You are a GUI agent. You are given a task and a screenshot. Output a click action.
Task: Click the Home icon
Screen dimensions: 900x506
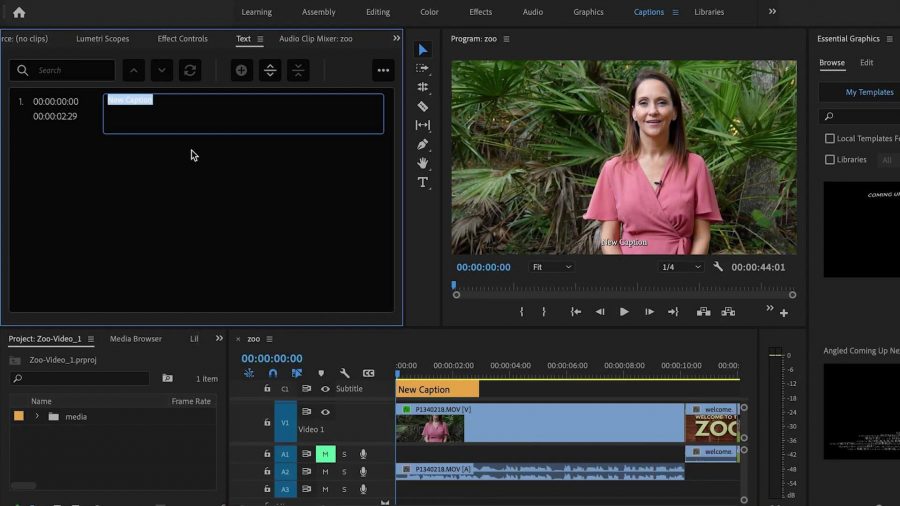tap(19, 12)
